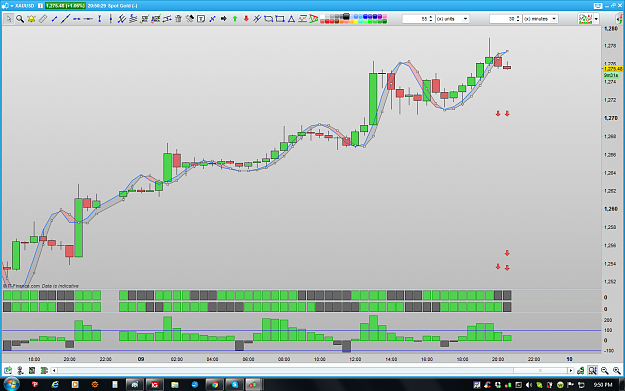Activate the magnifying glass zoom tool
Viewport: 625px width, 391px height.
click(20, 19)
